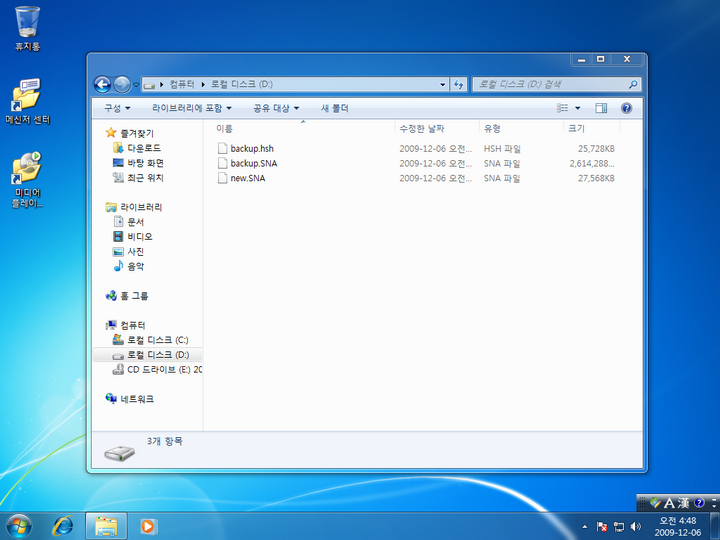Open 바탕 화면 in the navigation pane
The width and height of the screenshot is (720, 540).
point(146,163)
